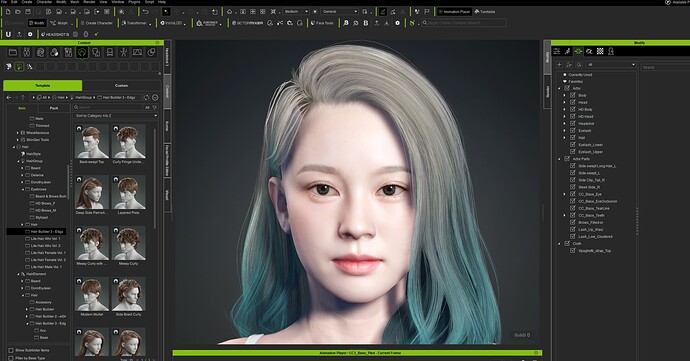
Task: Click the plus icon in Modify toolbar
Action: (x=559, y=65)
